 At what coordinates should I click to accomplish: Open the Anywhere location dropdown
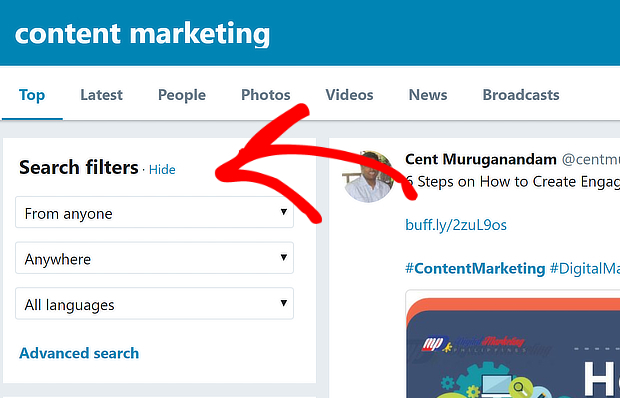click(154, 258)
